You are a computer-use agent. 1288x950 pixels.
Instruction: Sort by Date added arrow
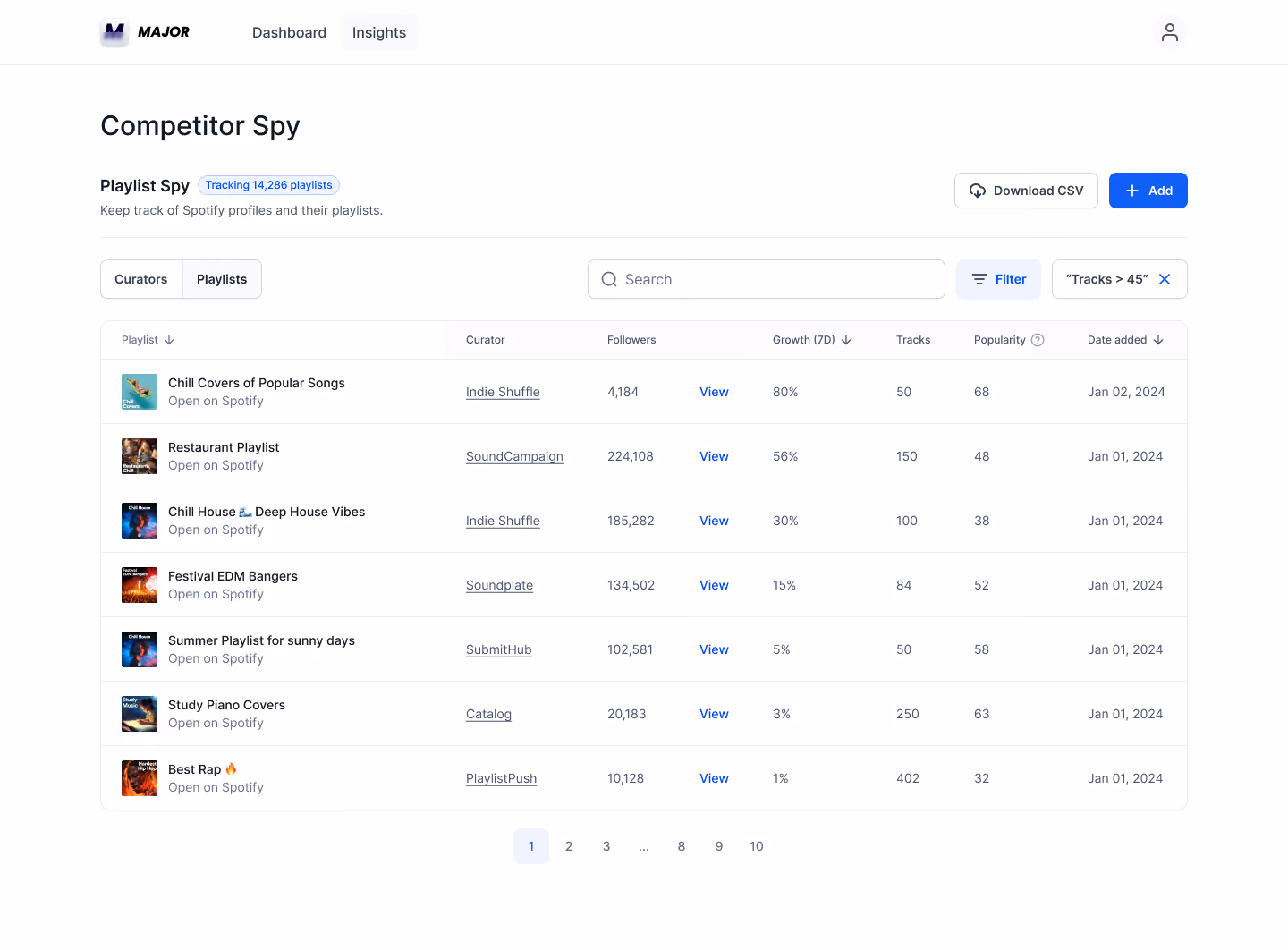pos(1158,340)
